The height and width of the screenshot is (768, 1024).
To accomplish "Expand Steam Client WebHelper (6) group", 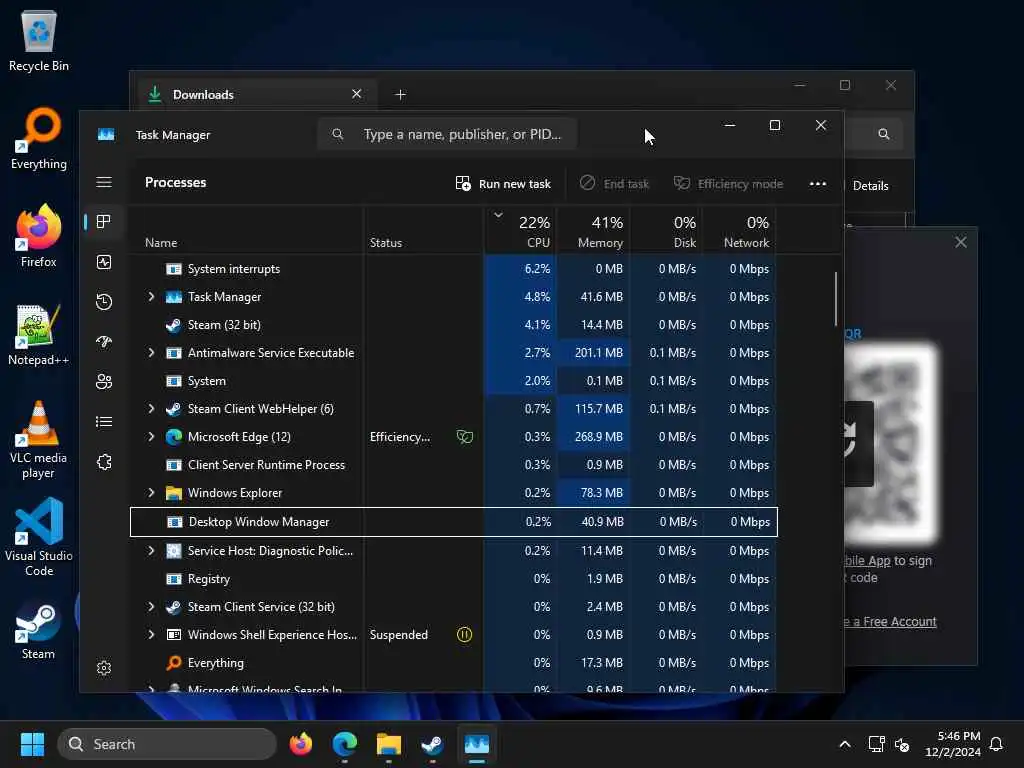I will (x=152, y=409).
